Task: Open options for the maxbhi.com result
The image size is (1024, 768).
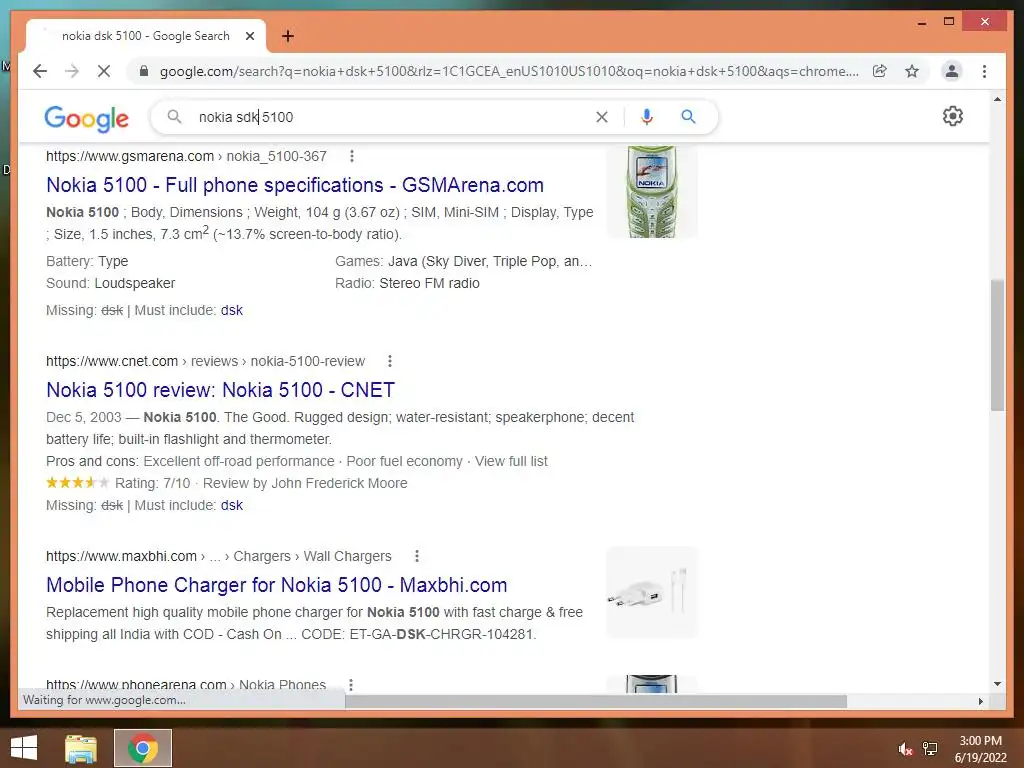Action: click(417, 556)
